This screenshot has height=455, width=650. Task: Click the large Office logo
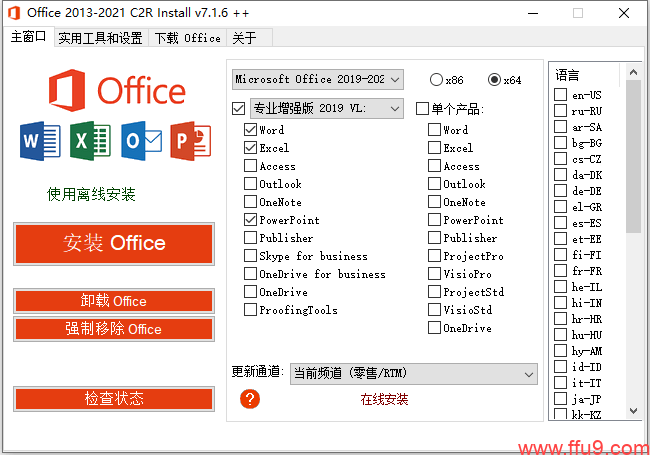(x=117, y=90)
